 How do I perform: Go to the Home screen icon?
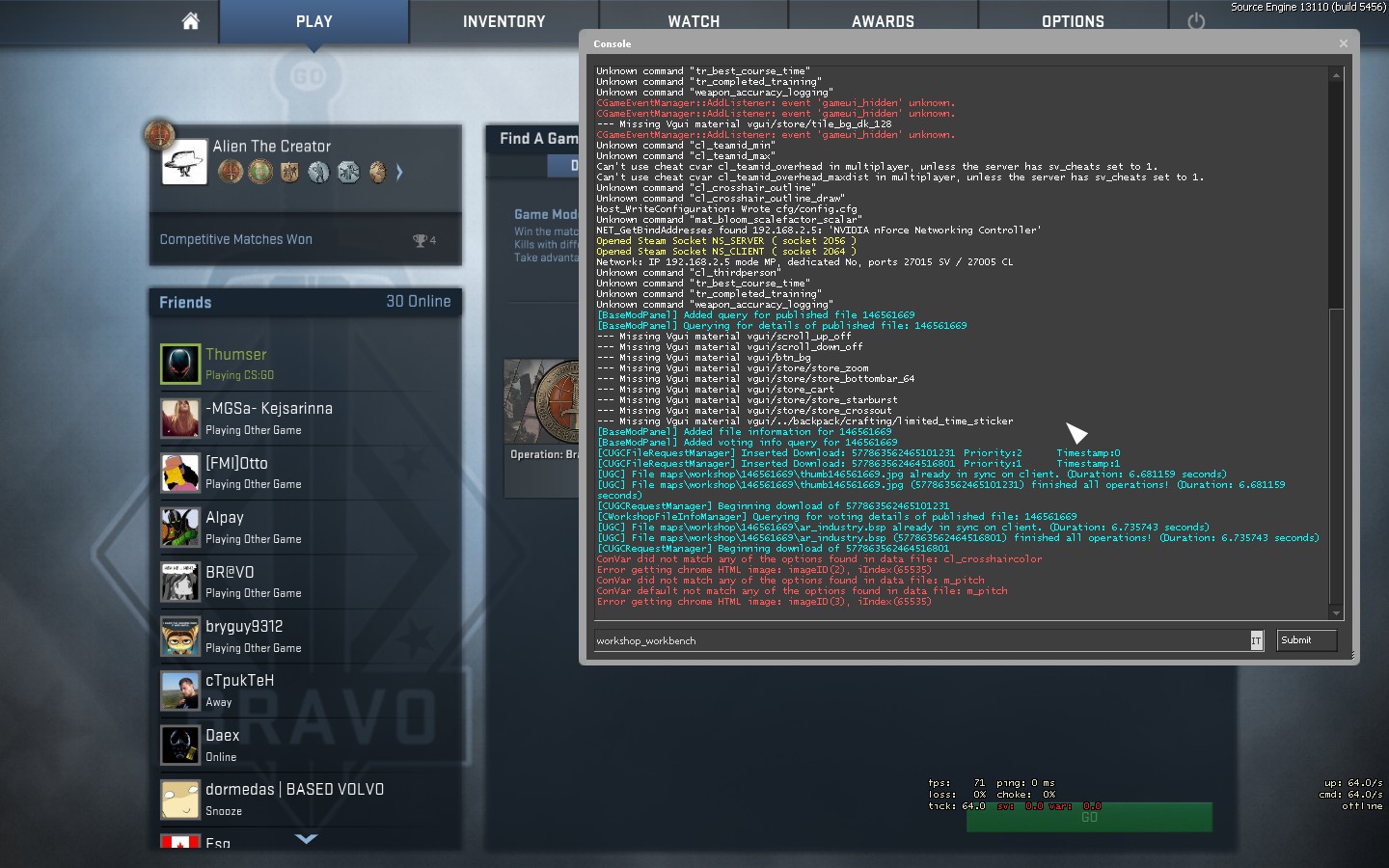(190, 21)
